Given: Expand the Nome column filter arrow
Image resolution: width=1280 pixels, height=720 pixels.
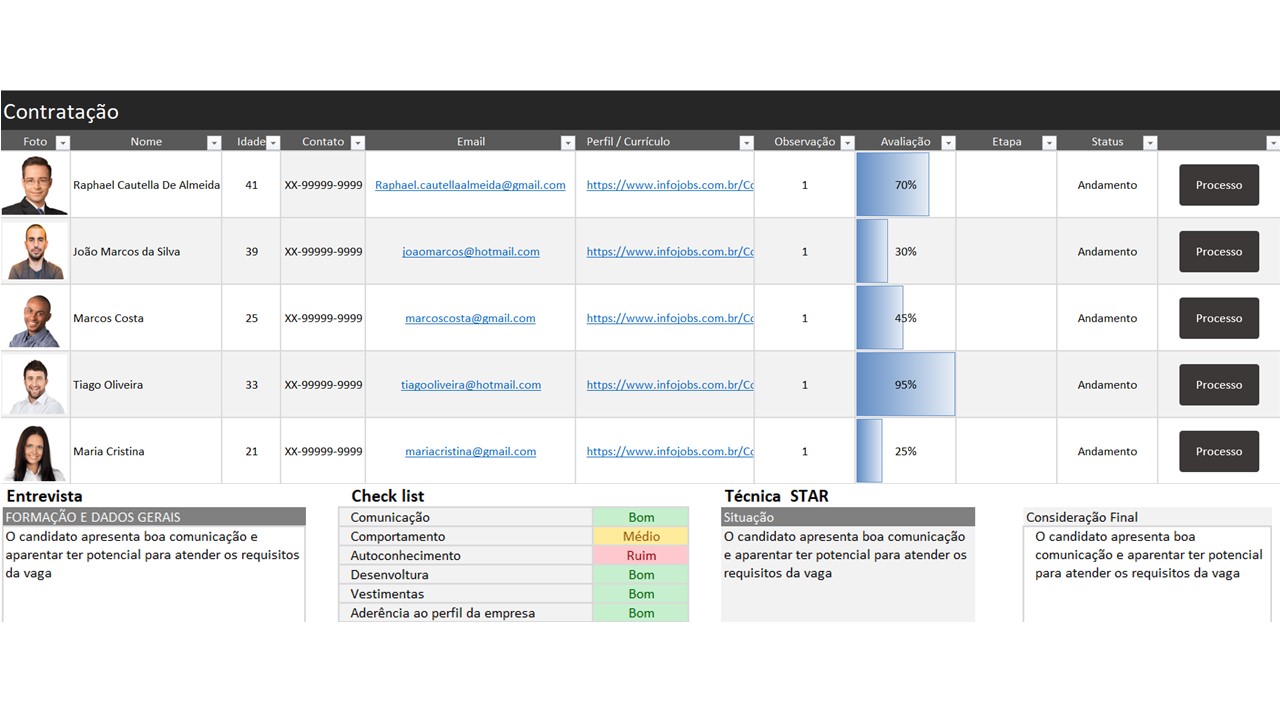Looking at the screenshot, I should 213,143.
